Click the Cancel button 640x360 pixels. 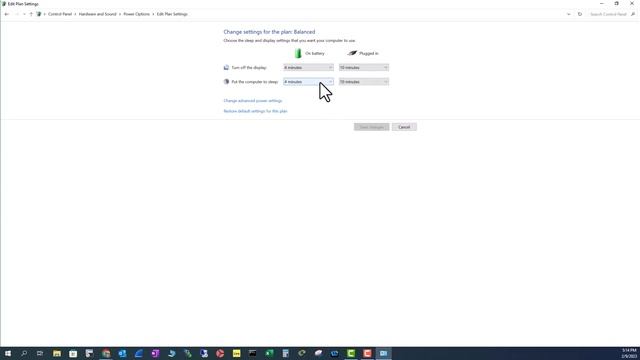coord(404,127)
